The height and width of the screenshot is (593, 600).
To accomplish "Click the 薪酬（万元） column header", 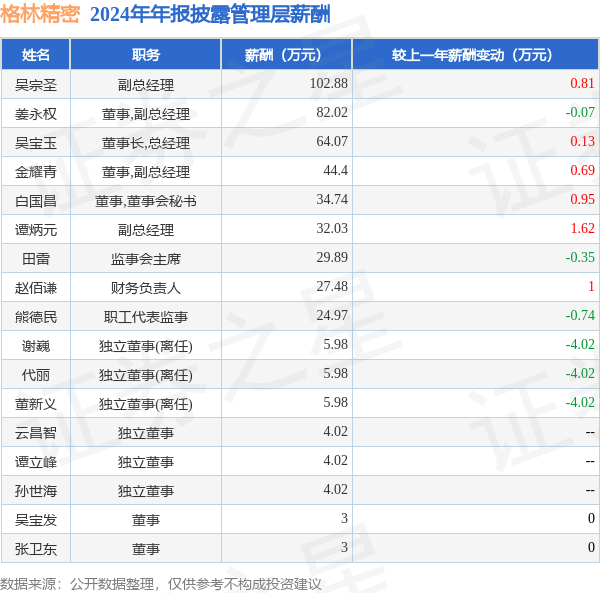I will [287, 55].
